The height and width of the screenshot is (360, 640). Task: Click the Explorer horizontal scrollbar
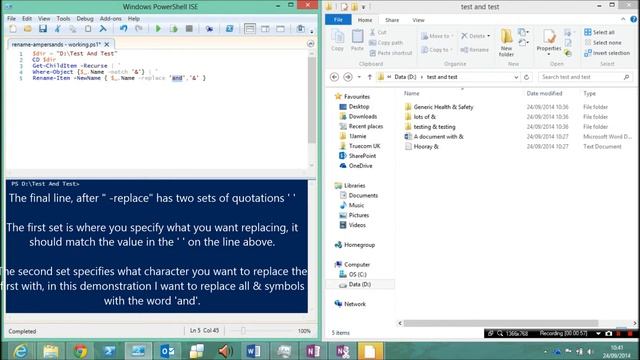(501, 323)
